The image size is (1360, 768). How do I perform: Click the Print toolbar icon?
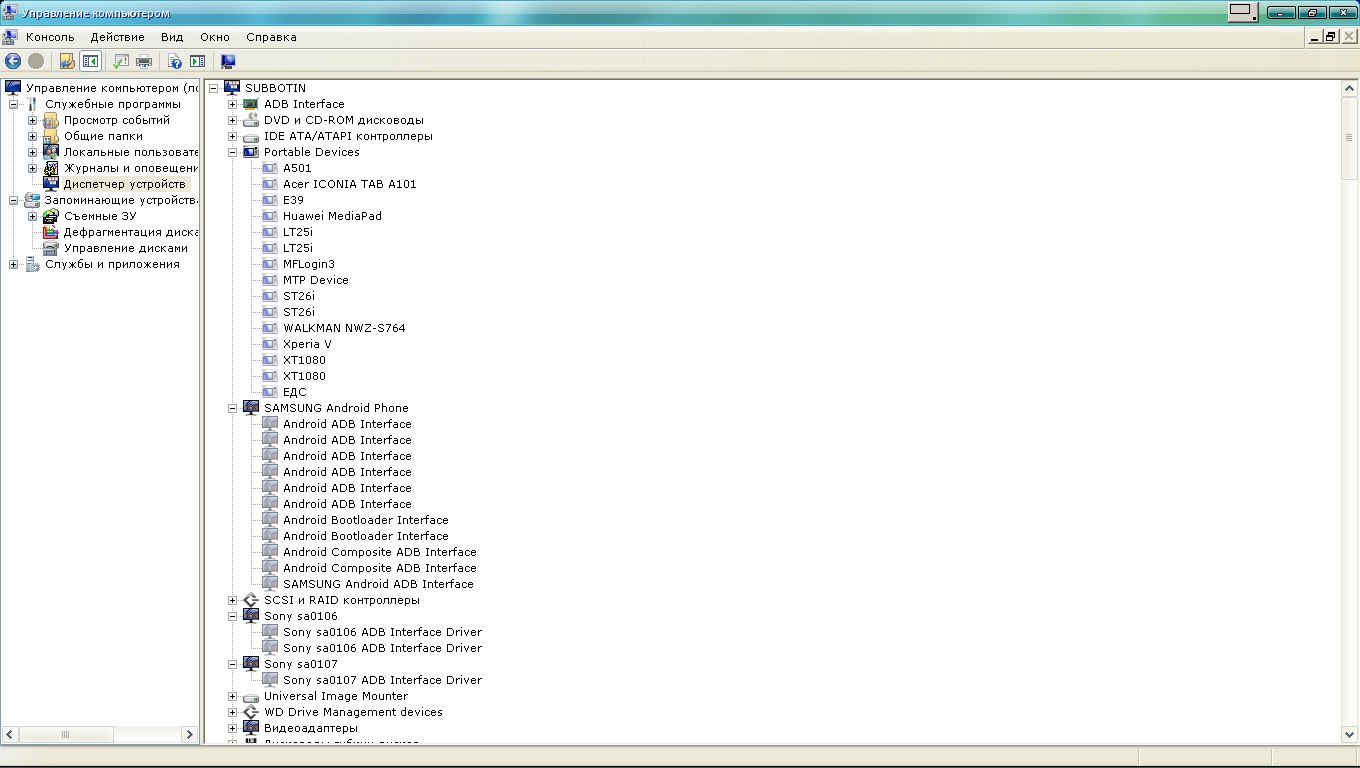point(144,61)
